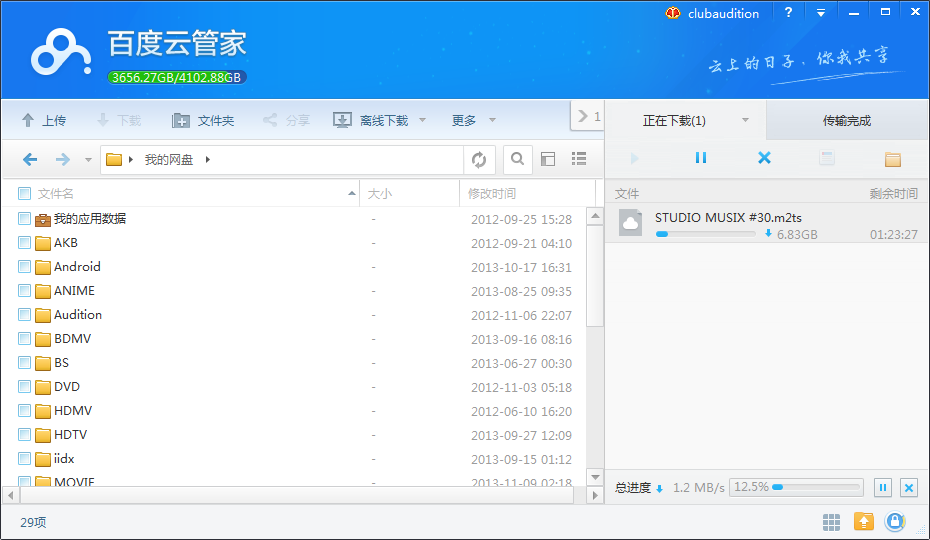Image resolution: width=930 pixels, height=540 pixels.
Task: Check the Audition folder checkbox
Action: click(24, 315)
